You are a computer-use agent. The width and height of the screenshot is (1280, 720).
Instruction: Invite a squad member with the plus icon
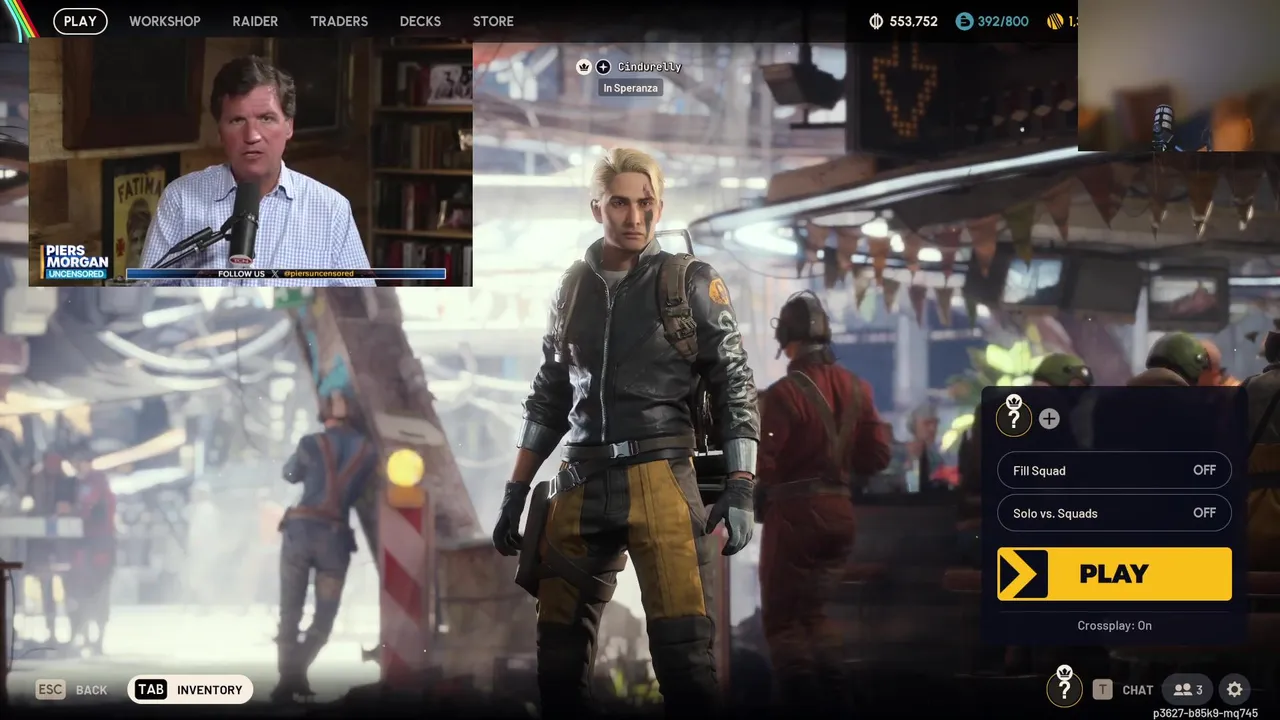pos(1049,419)
